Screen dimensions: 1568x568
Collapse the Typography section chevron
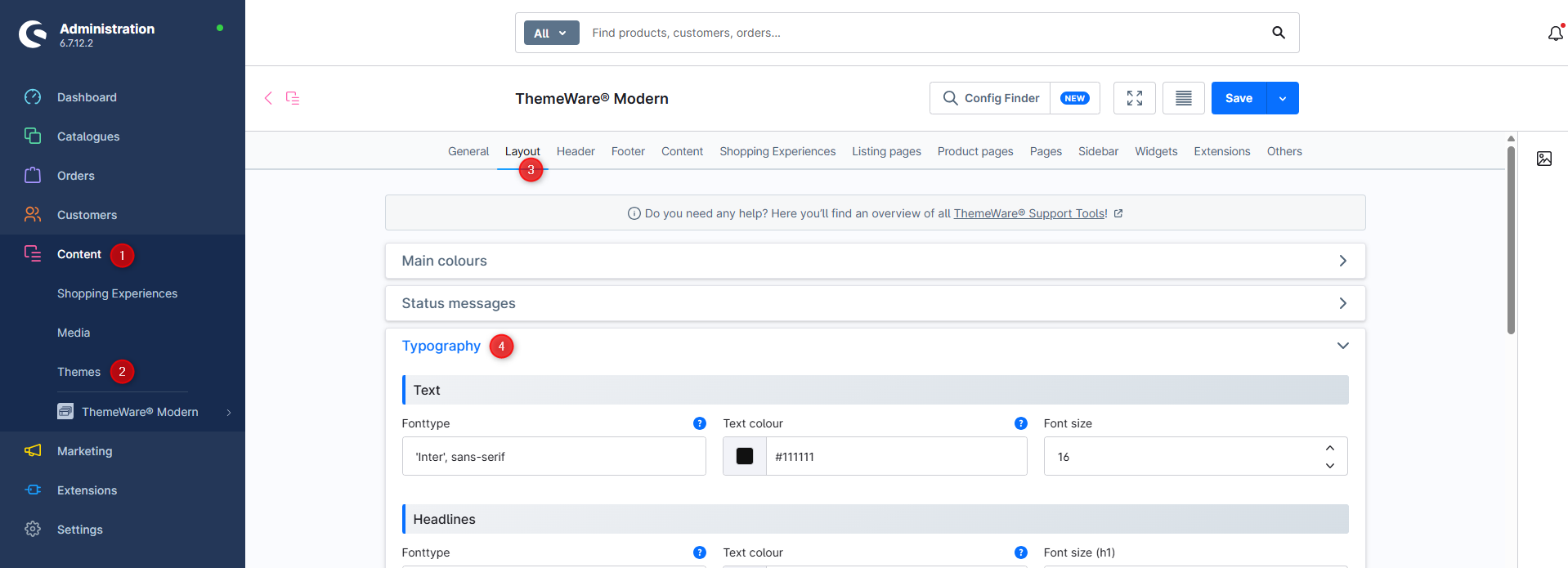1342,346
